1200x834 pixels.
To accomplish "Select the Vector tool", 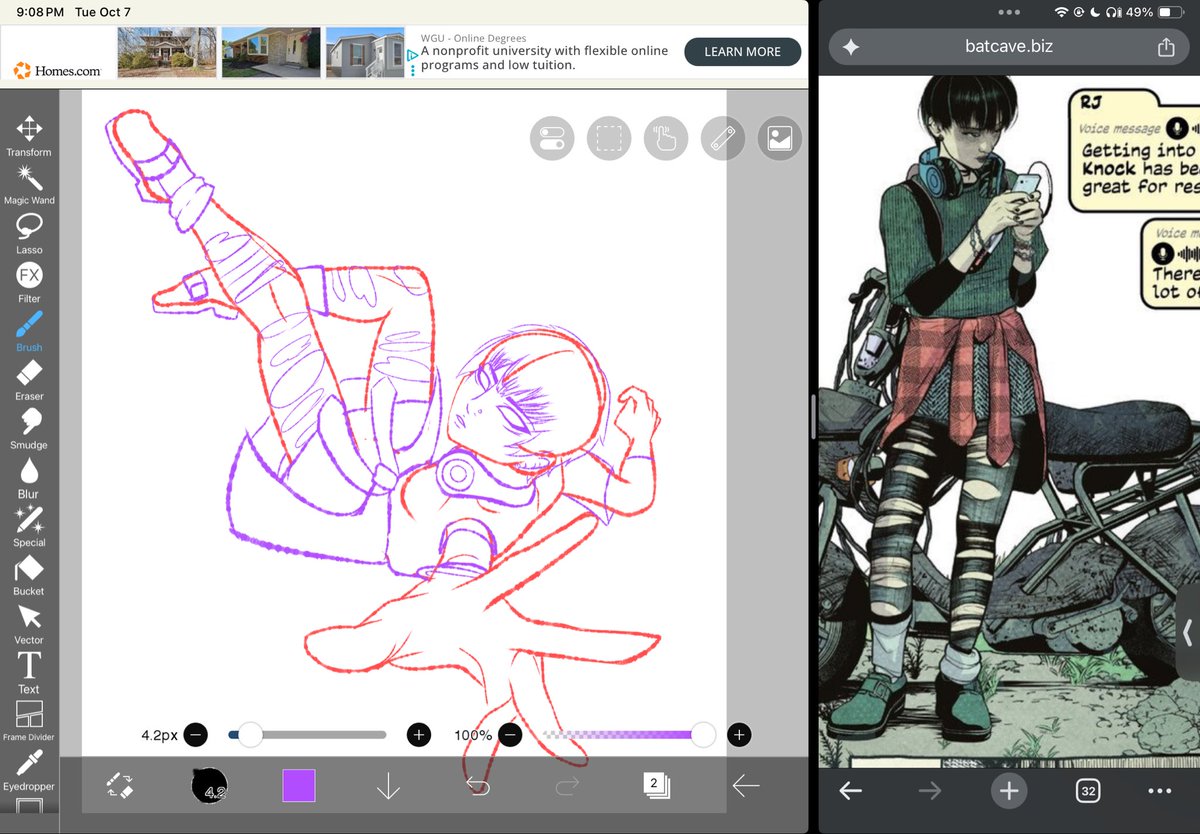I will click(x=29, y=624).
